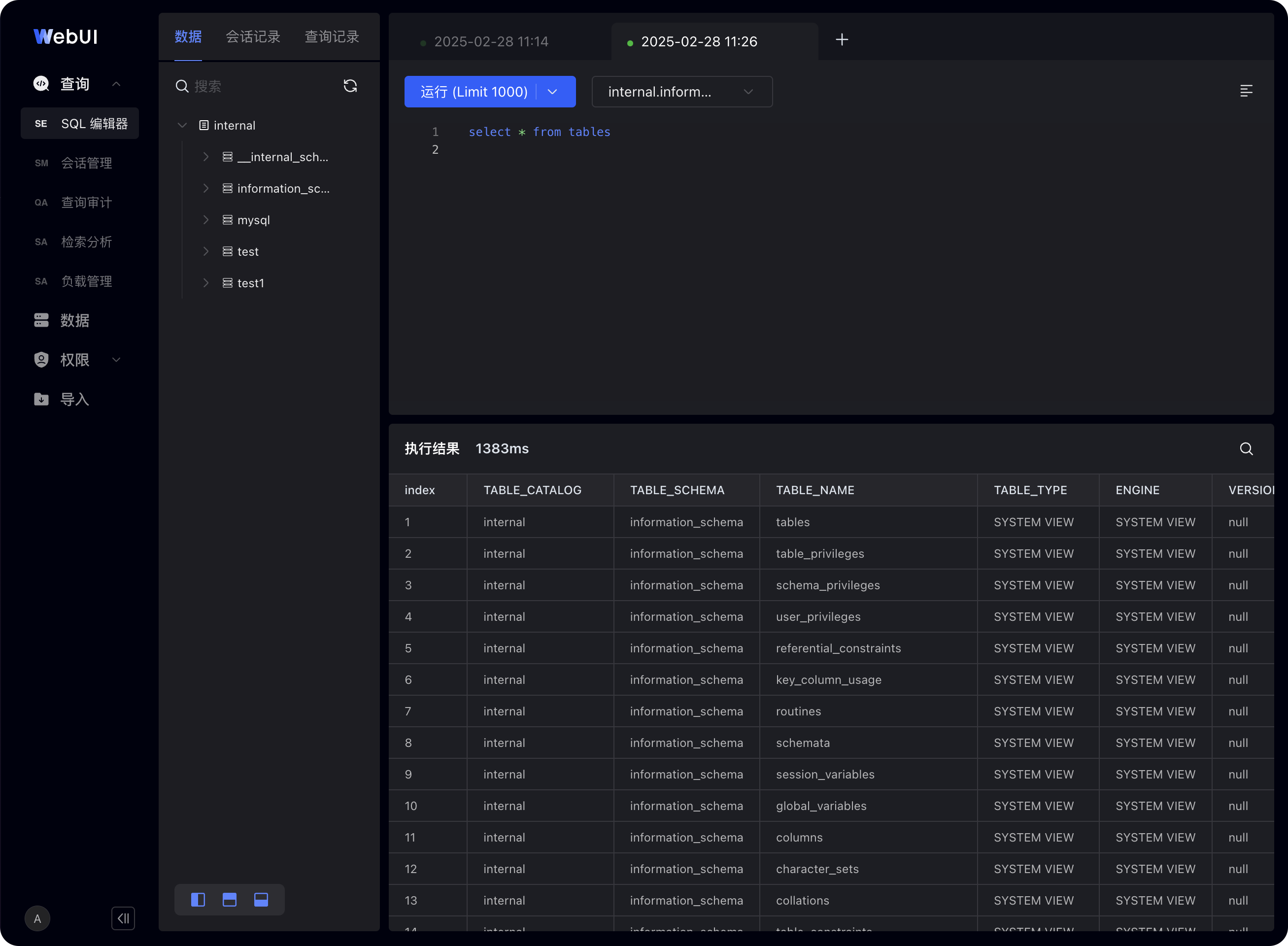
Task: Click the 1383ms execution time
Action: 502,449
